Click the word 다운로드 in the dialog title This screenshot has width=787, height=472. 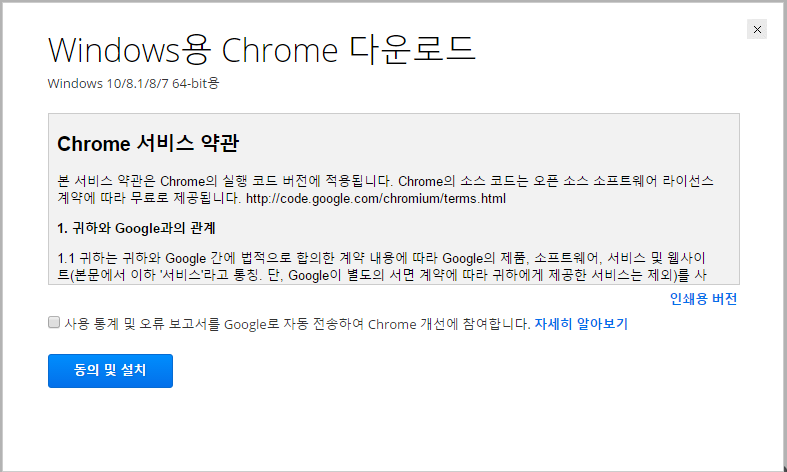412,49
